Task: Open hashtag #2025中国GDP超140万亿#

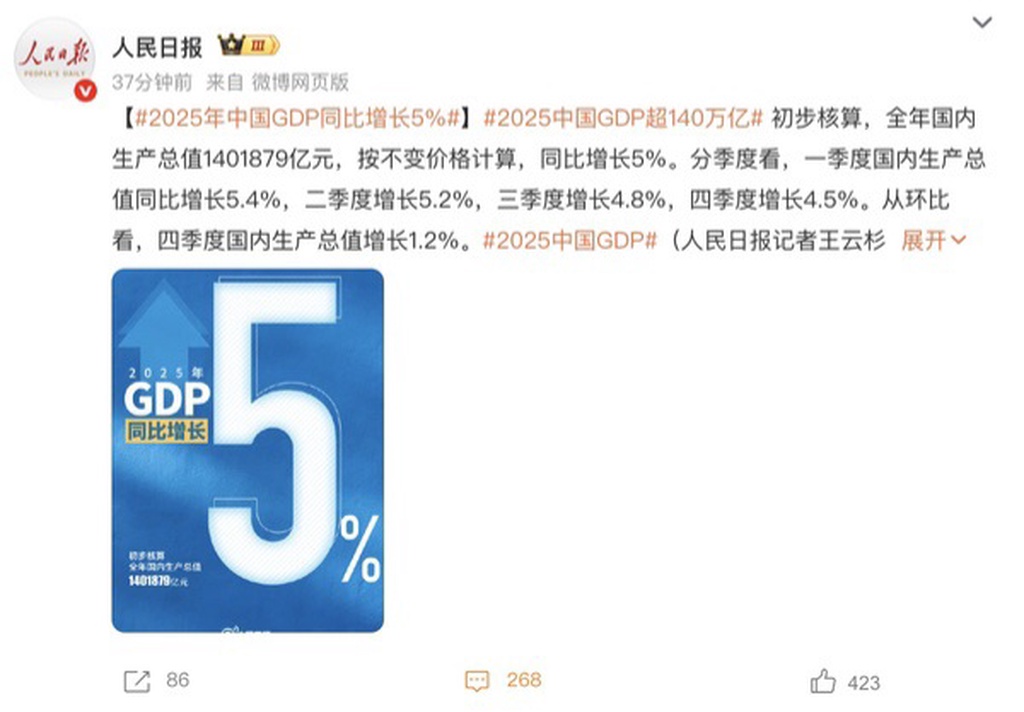Action: 623,118
